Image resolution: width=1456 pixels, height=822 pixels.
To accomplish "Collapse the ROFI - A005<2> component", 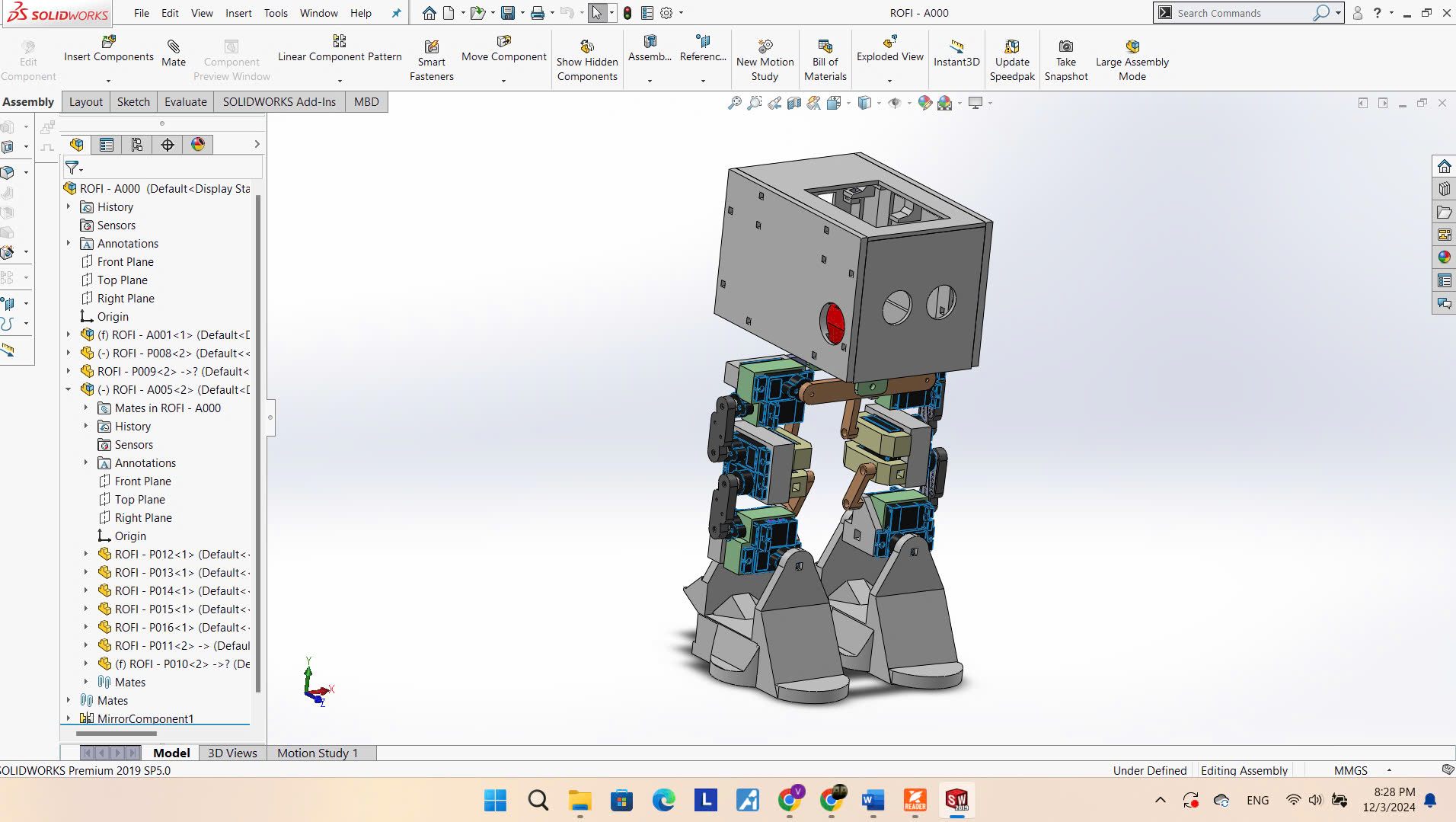I will point(69,389).
